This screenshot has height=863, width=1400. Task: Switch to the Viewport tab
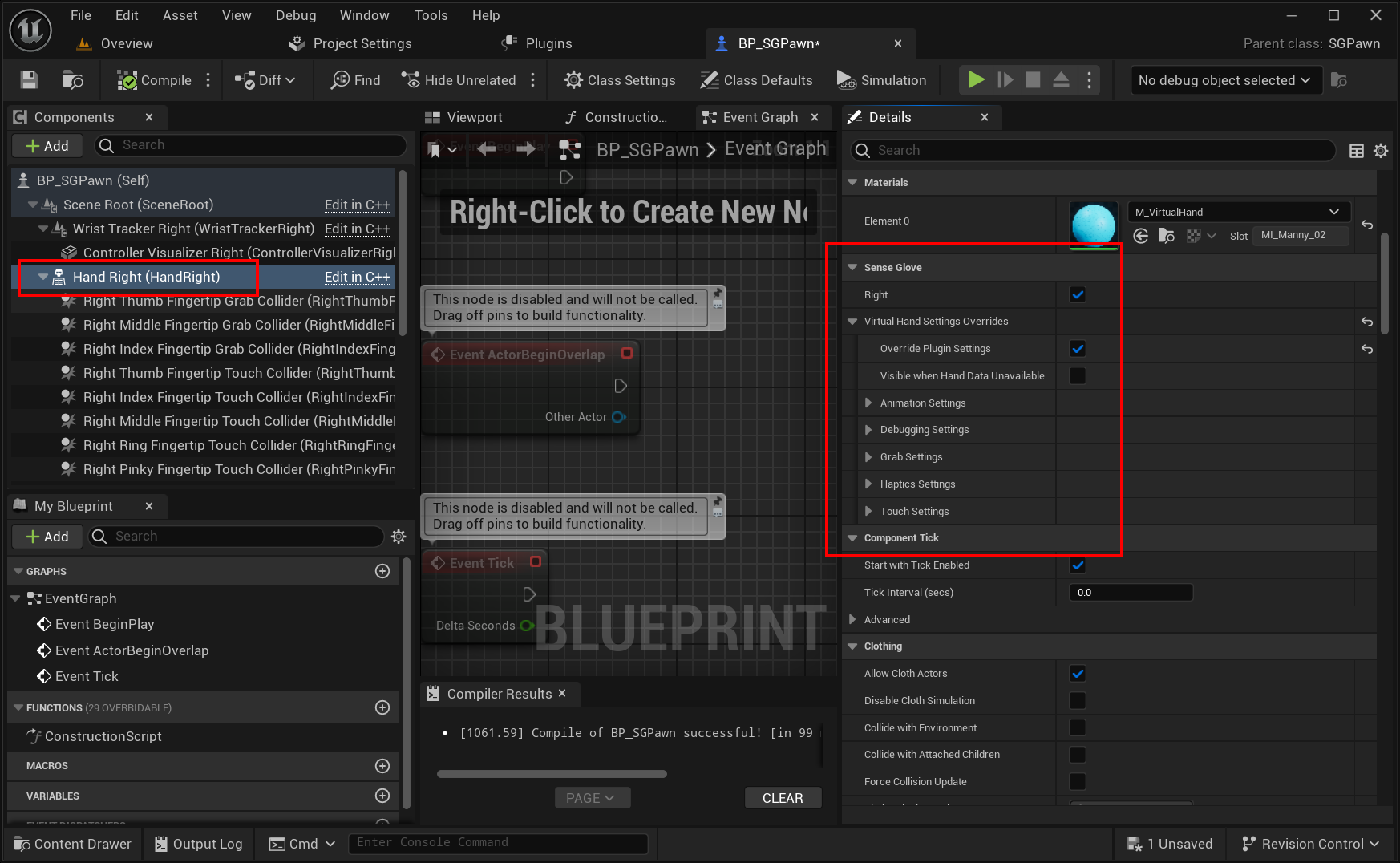pyautogui.click(x=474, y=117)
